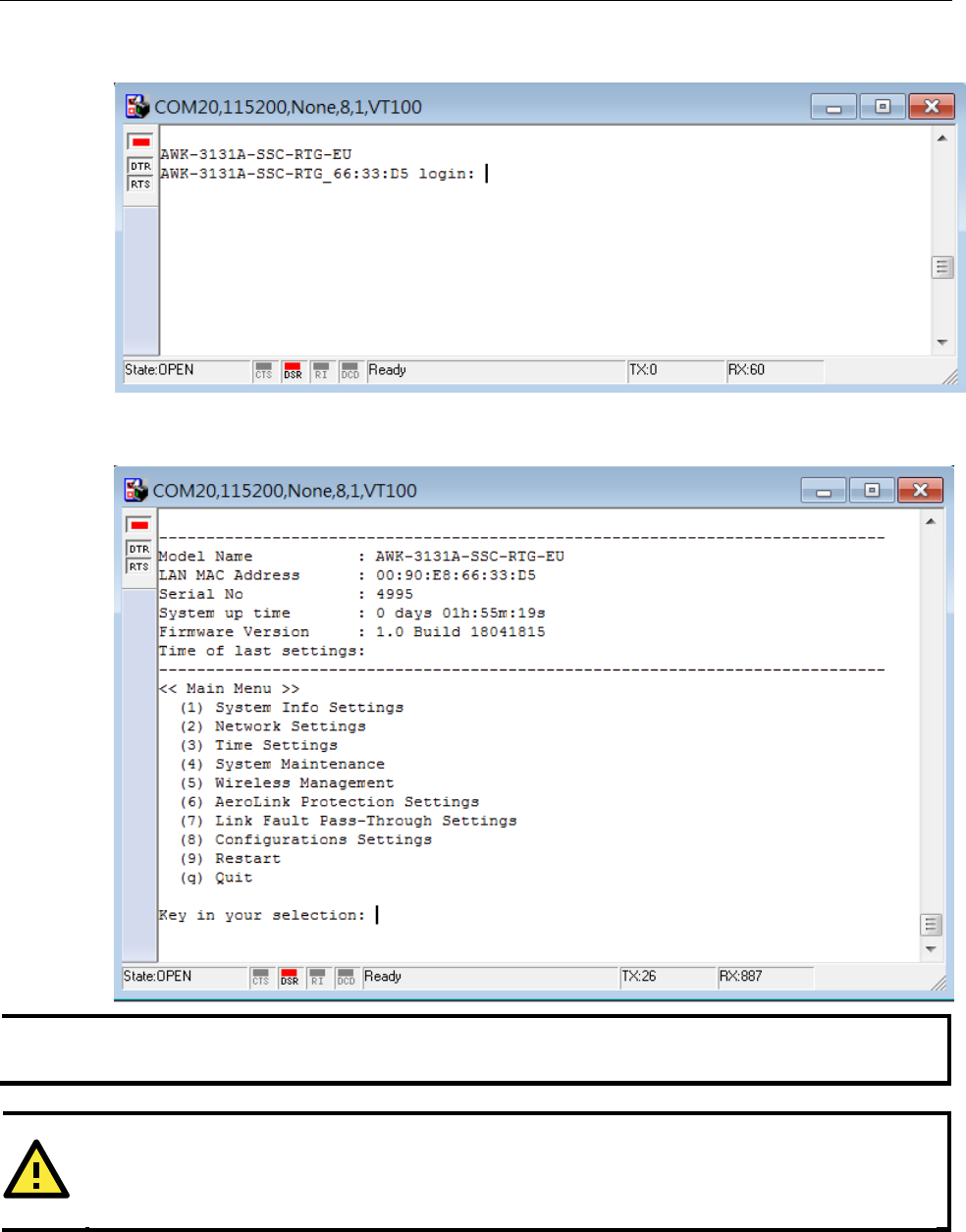The height and width of the screenshot is (1232, 966).
Task: Click '(7) Link Fault Pass-Through Settings' line
Action: tap(349, 821)
